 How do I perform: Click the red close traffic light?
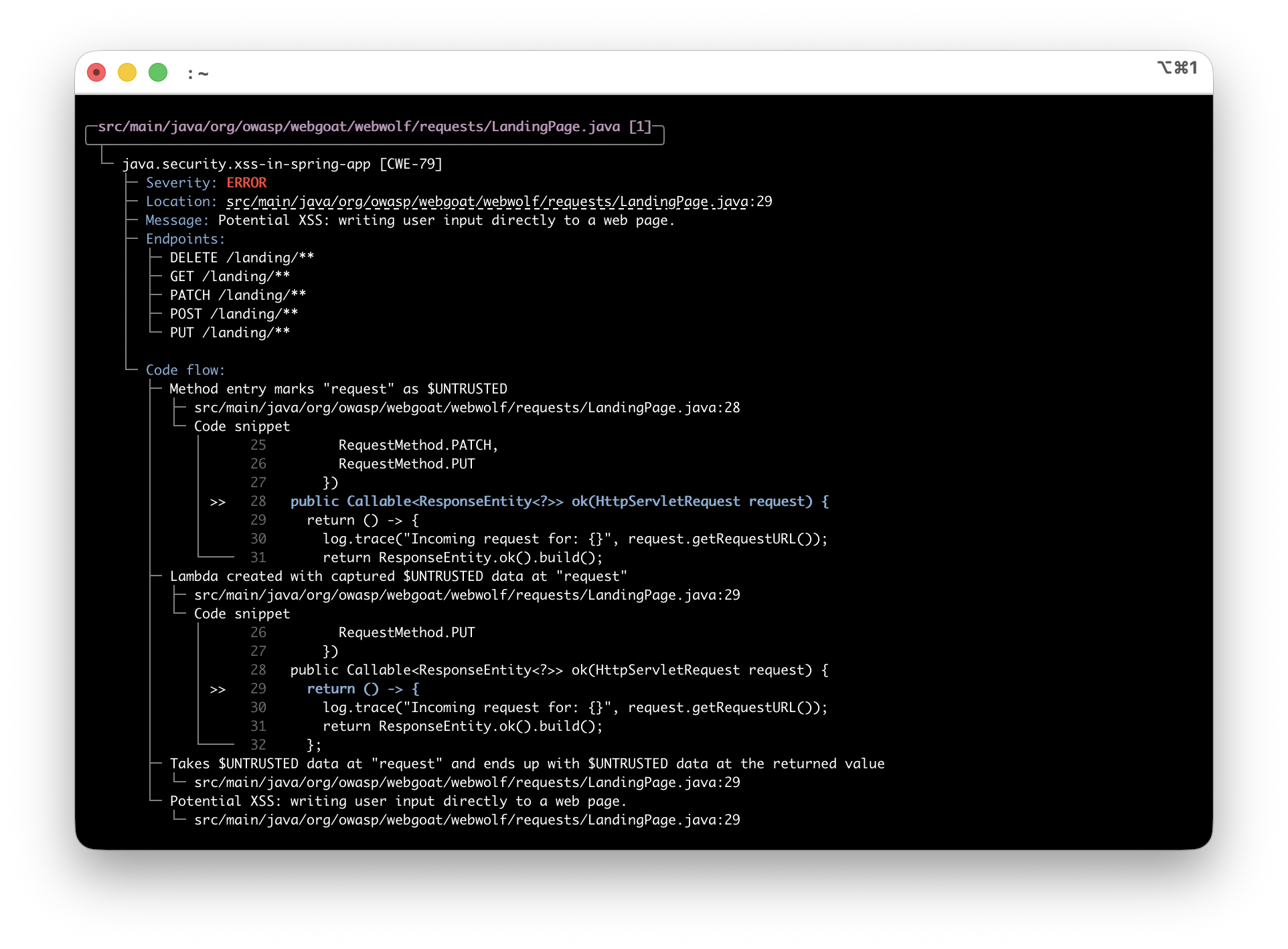96,72
